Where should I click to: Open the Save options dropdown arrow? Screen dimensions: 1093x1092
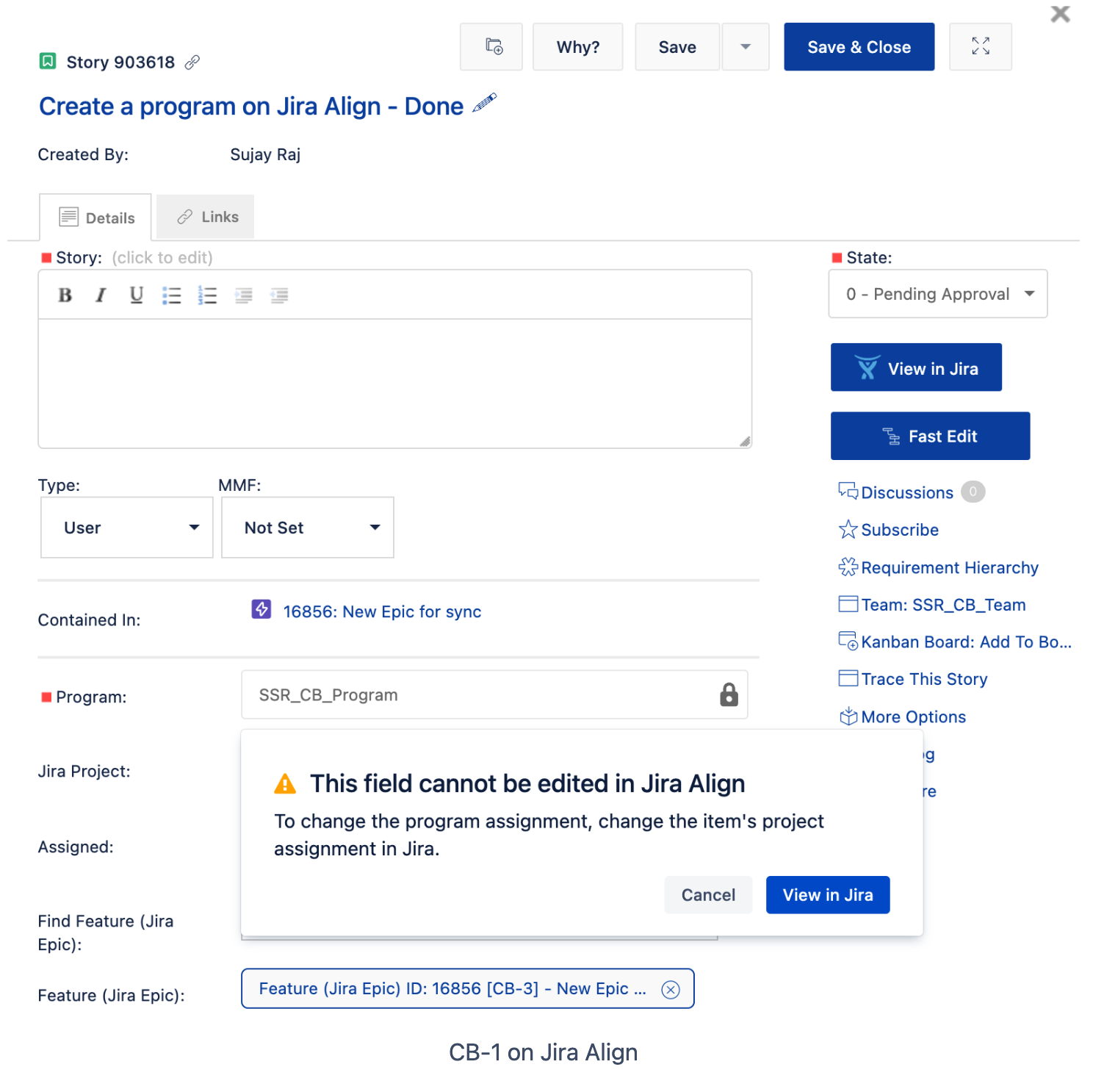click(746, 47)
